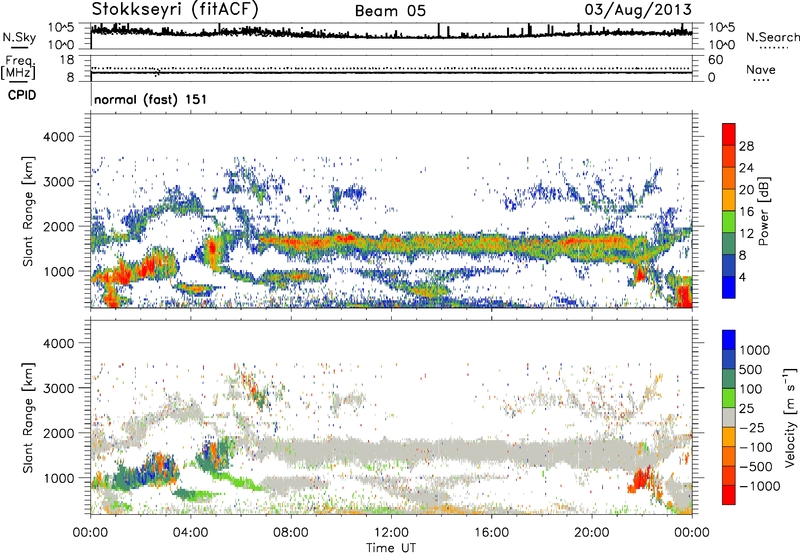Click the solid line sample under N.Sky
800x554 pixels.
19,47
